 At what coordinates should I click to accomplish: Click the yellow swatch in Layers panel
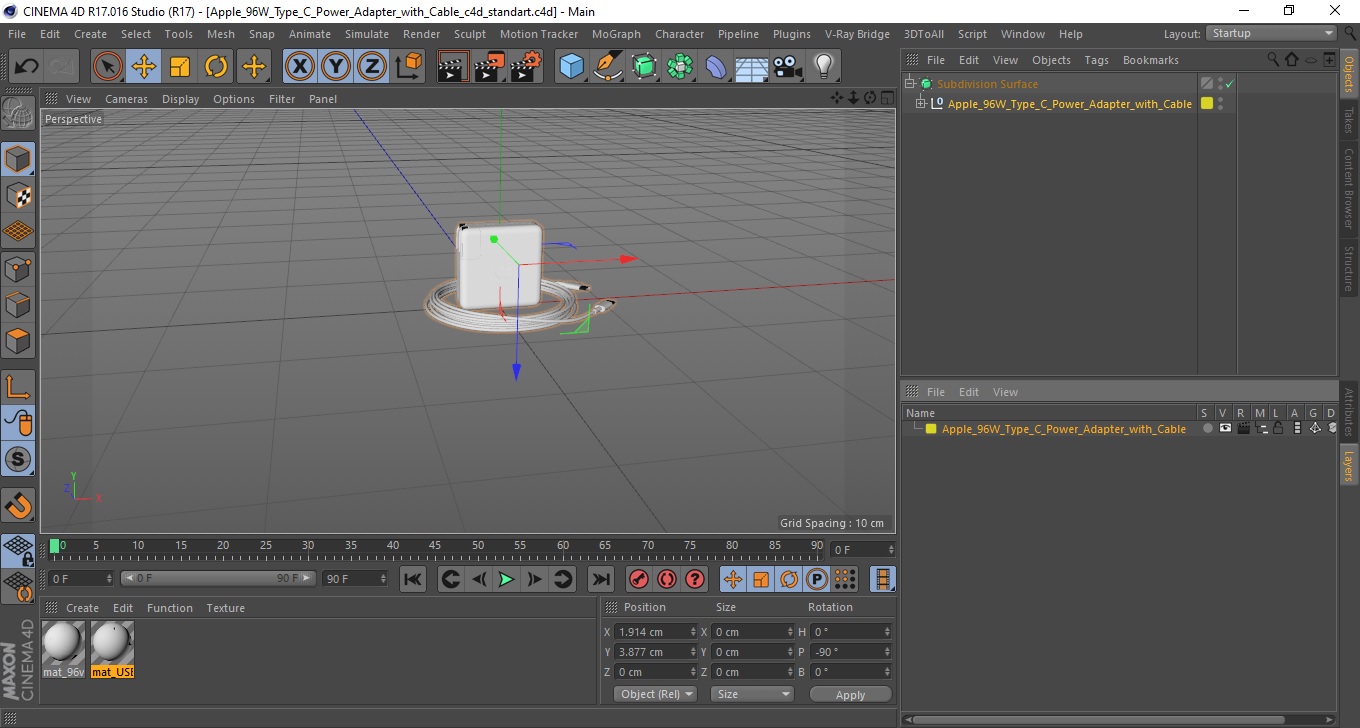click(x=931, y=429)
